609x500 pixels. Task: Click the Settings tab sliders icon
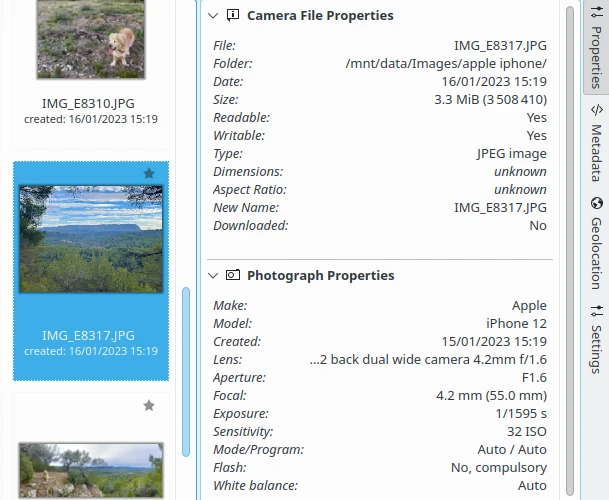(596, 310)
